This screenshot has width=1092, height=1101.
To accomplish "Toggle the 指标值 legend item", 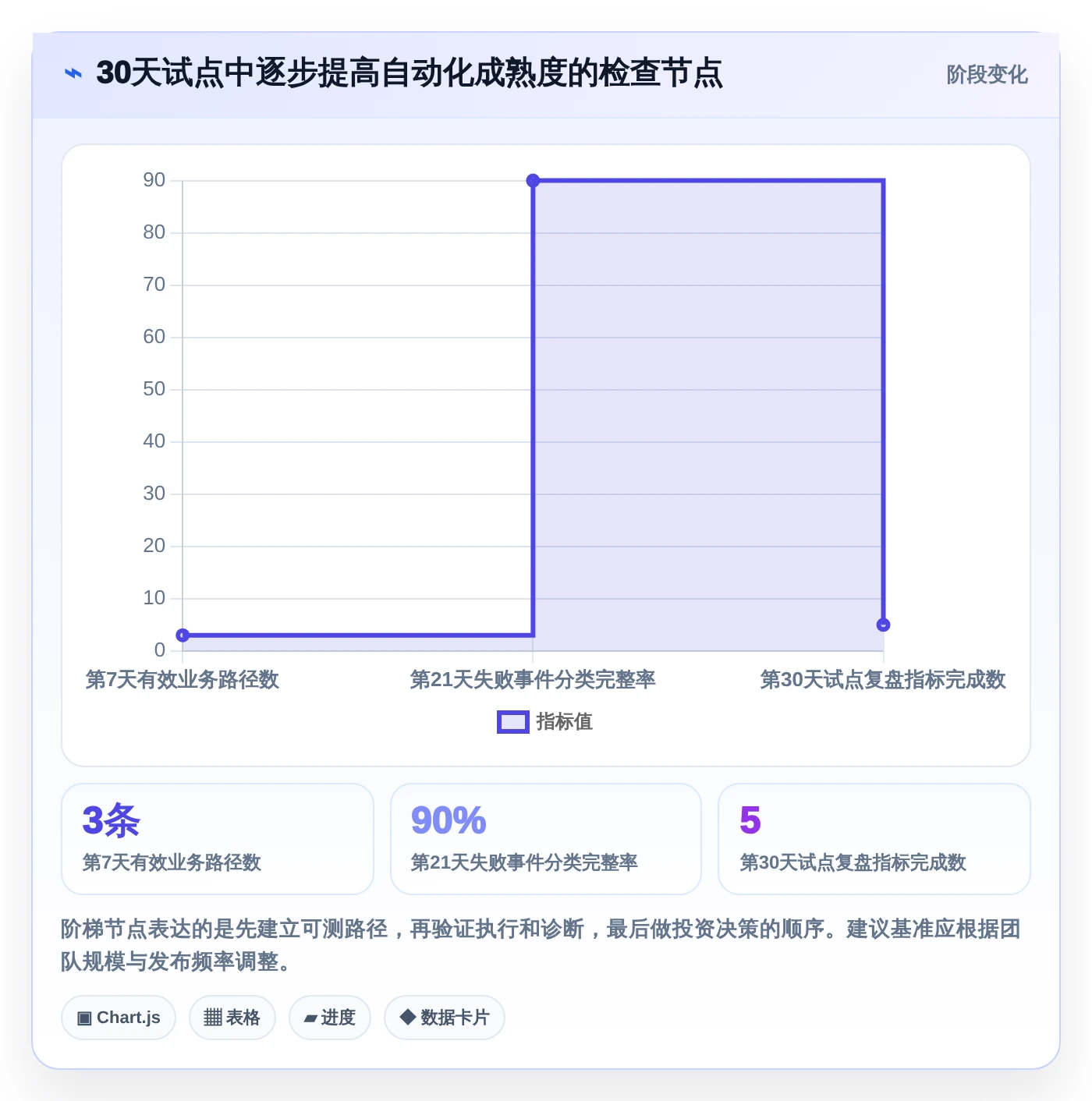I will coord(545,722).
